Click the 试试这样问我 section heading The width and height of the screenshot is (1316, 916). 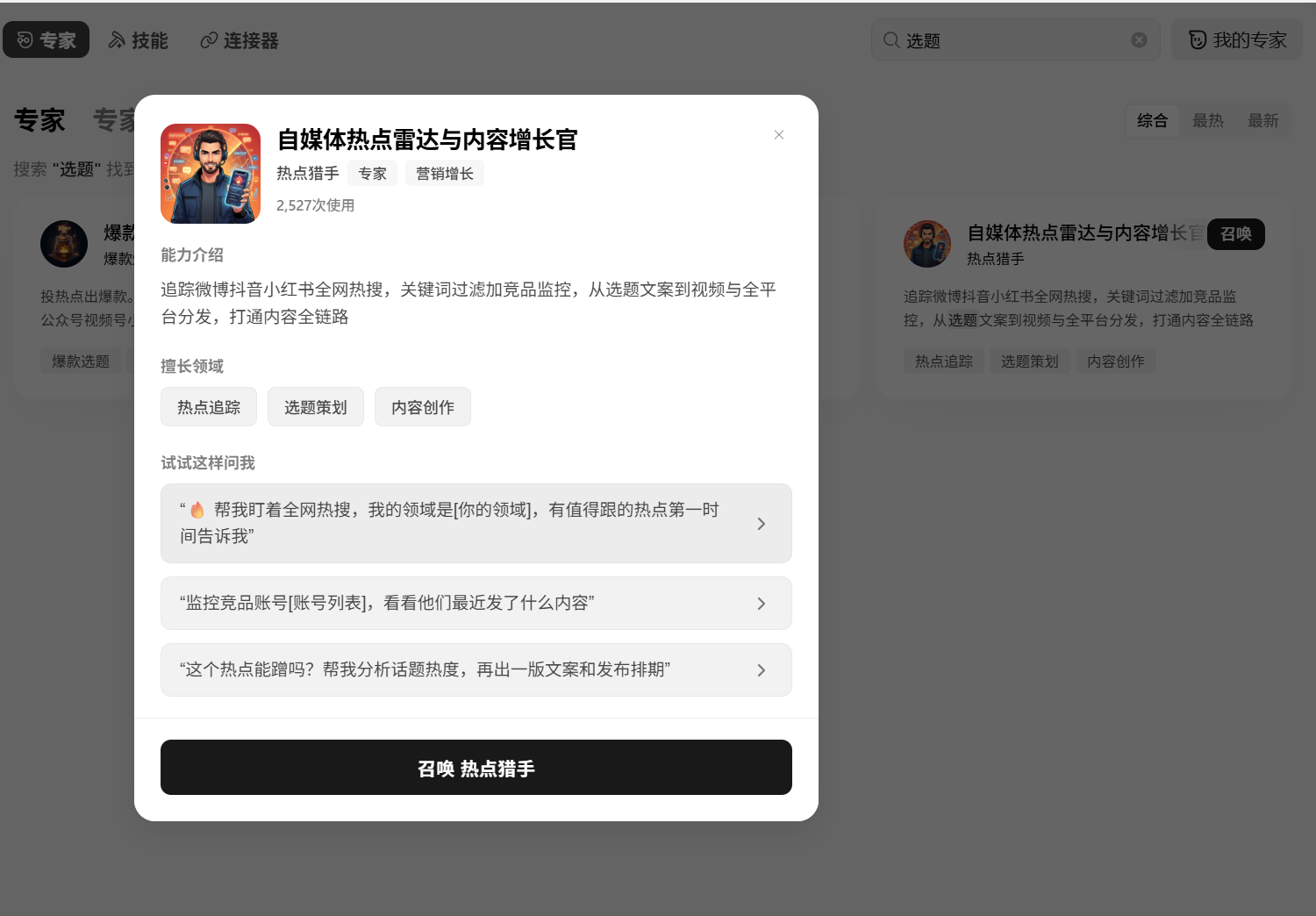click(x=208, y=463)
